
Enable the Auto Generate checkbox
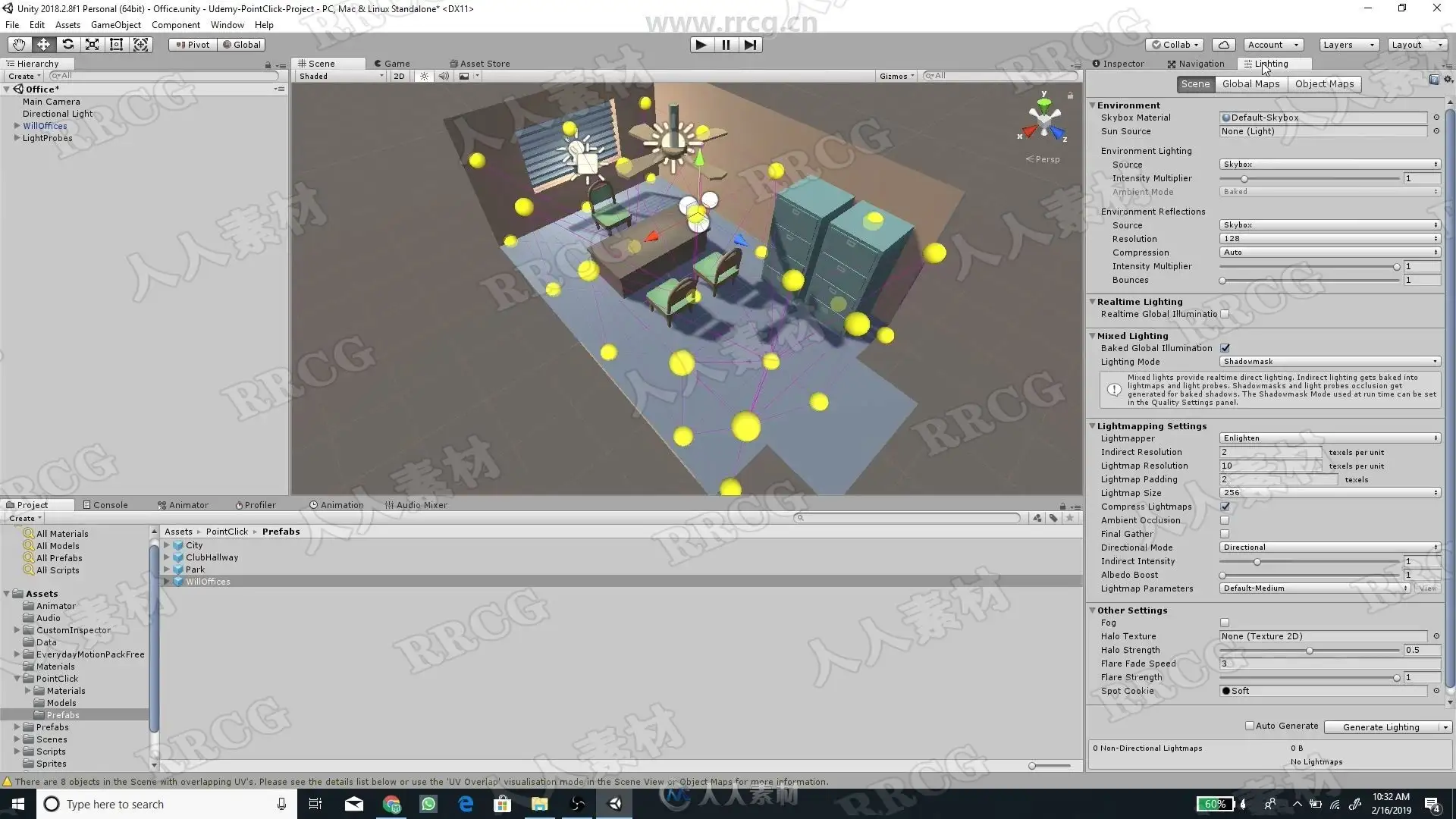1249,726
